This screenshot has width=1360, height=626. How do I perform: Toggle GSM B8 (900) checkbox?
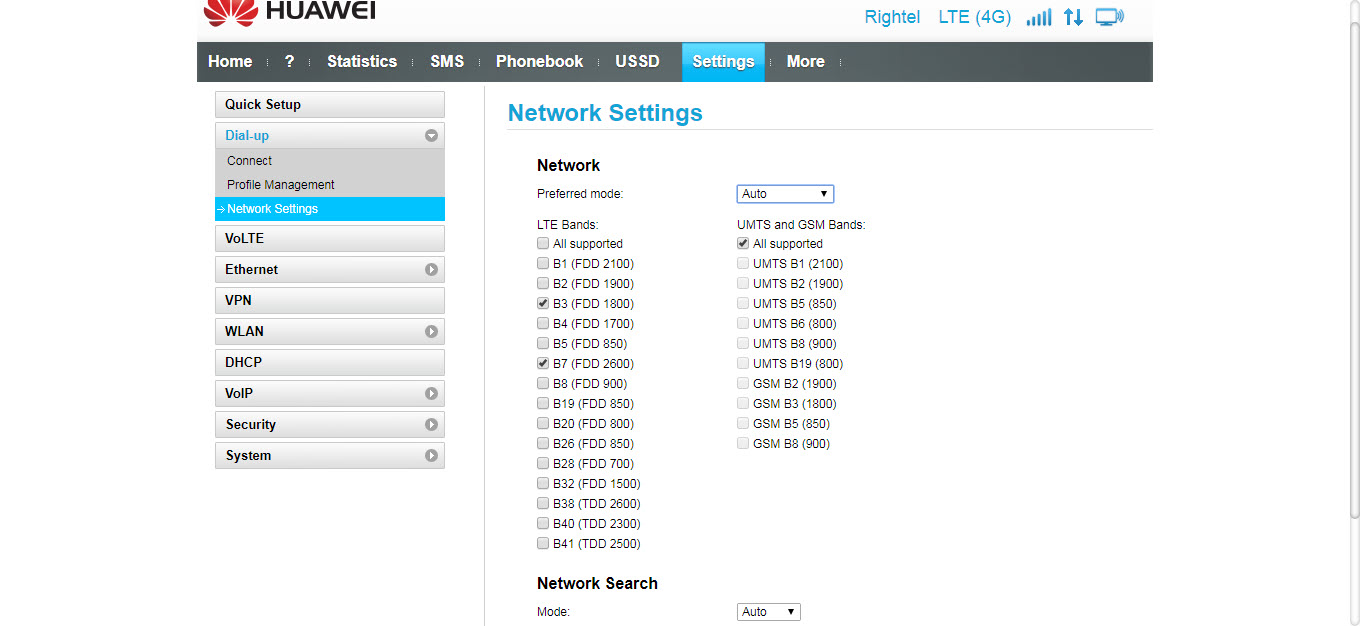click(743, 444)
